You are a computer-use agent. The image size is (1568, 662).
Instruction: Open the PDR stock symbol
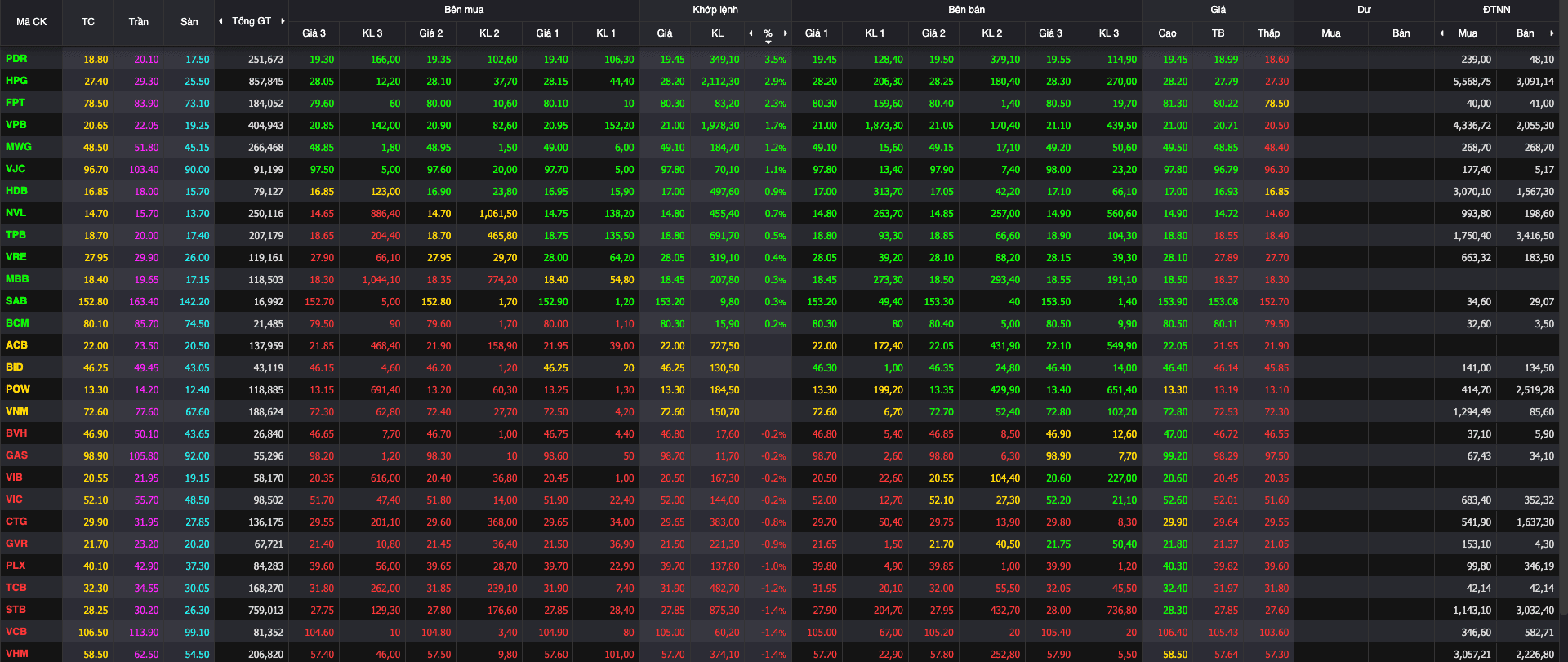coord(16,59)
